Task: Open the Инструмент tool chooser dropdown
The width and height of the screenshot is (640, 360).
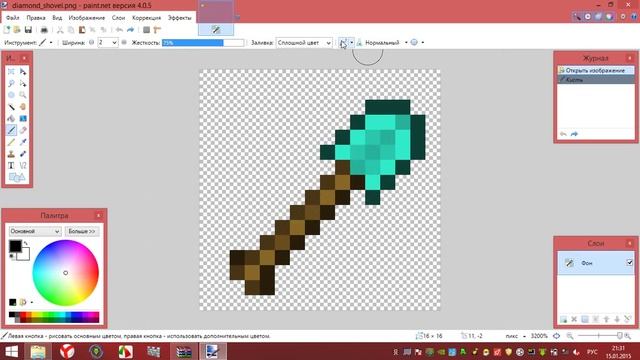Action: (51, 42)
